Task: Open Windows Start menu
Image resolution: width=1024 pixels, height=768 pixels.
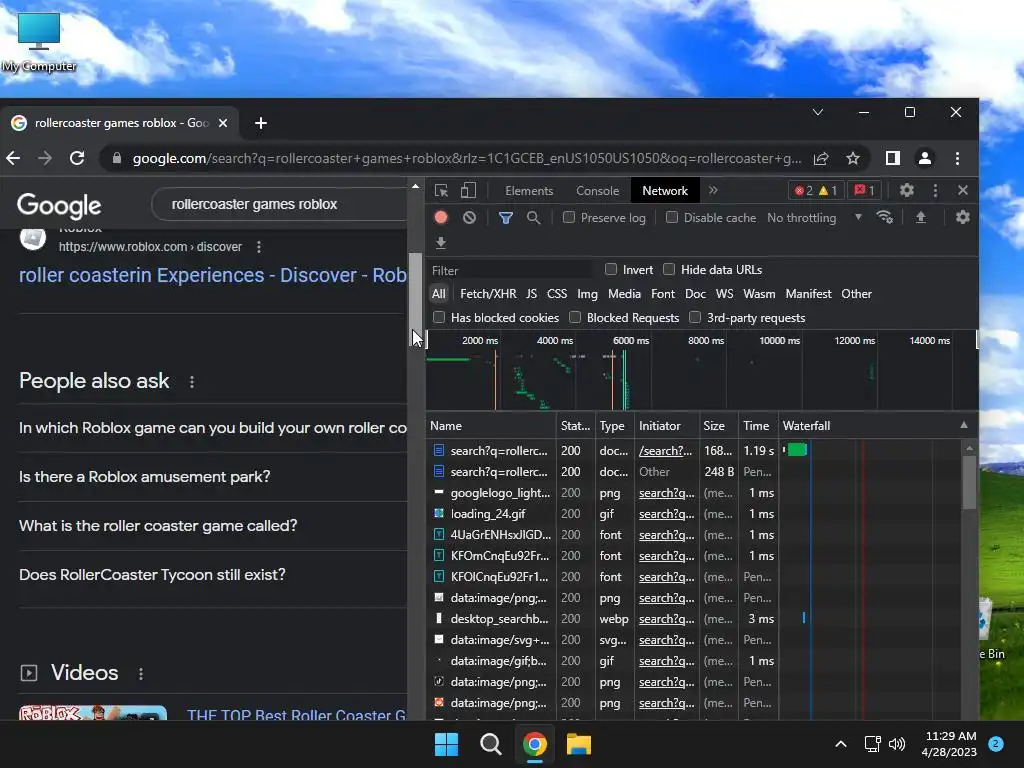Action: tap(447, 744)
